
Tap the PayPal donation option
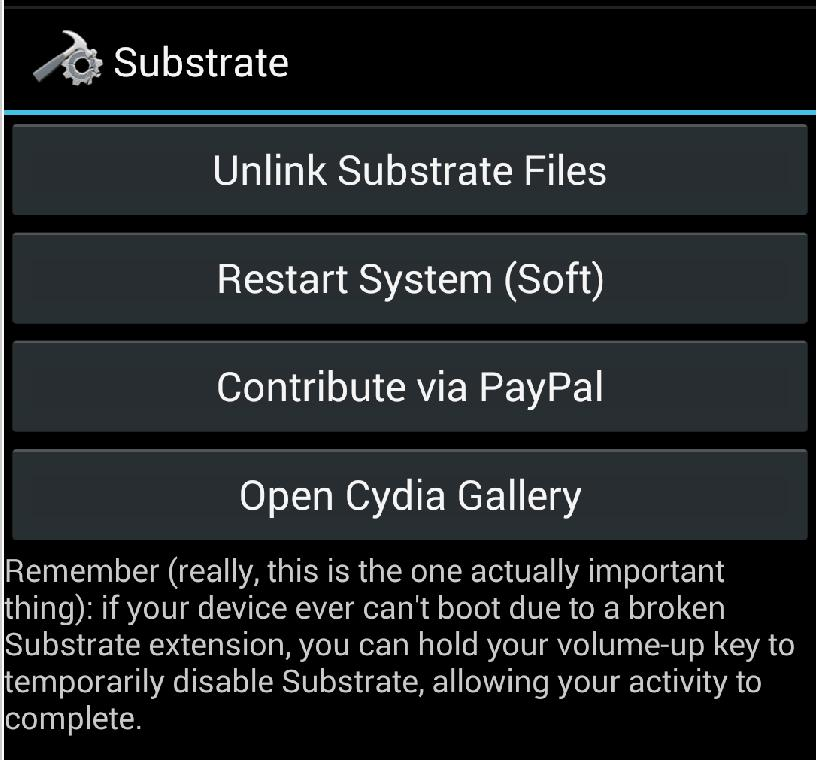(408, 387)
